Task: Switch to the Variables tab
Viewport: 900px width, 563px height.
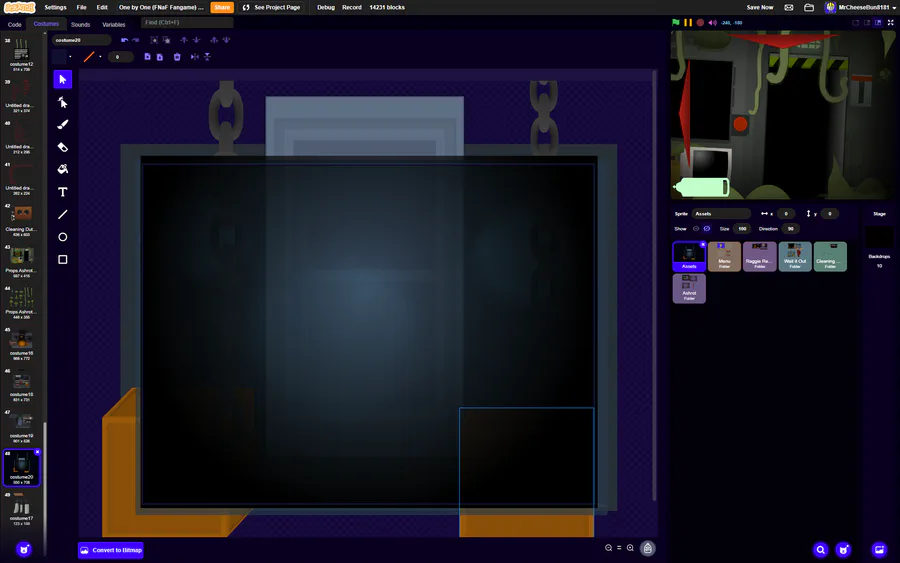Action: point(114,25)
